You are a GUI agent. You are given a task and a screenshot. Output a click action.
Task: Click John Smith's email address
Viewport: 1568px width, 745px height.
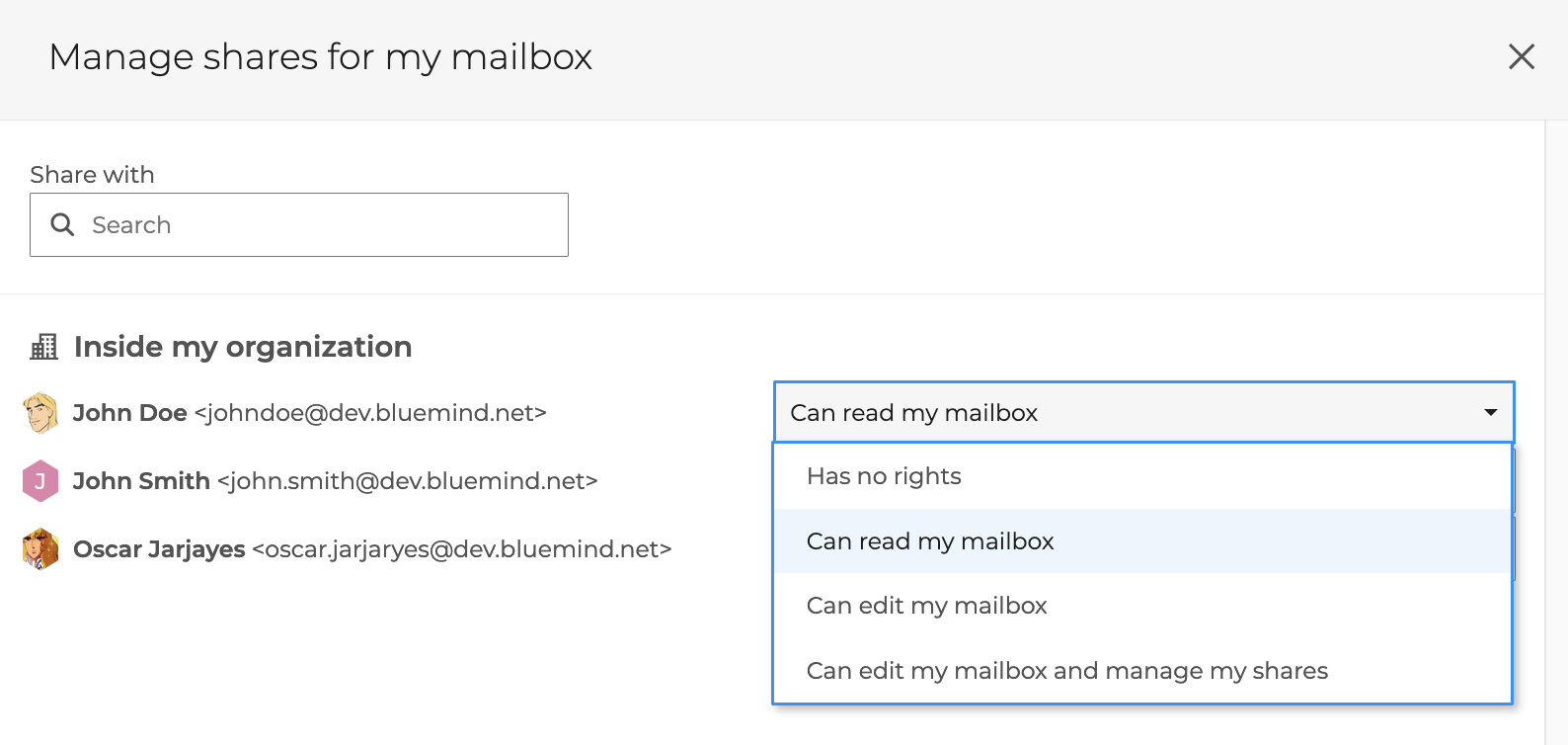[x=407, y=481]
